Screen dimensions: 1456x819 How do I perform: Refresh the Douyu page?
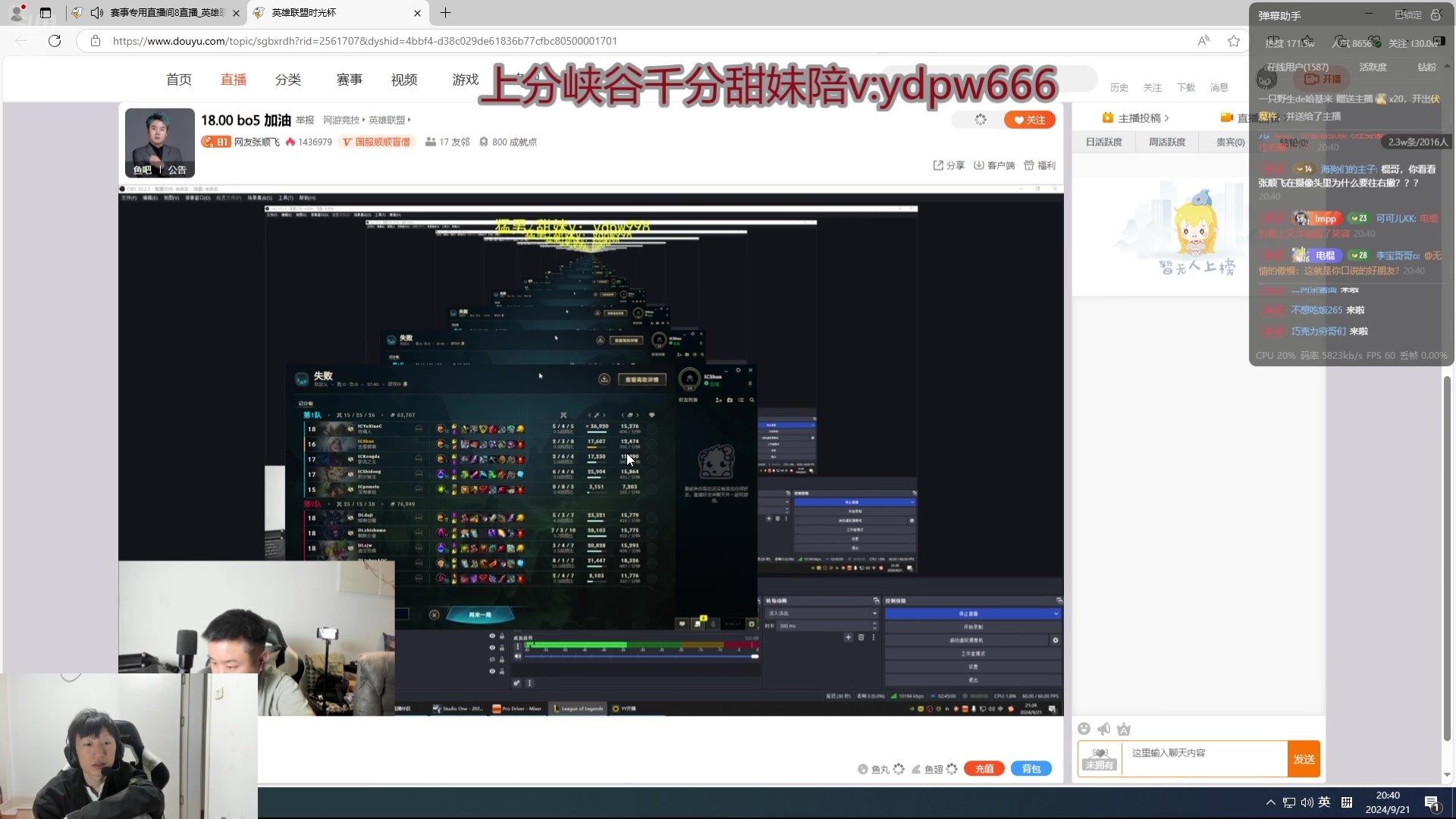[x=55, y=41]
